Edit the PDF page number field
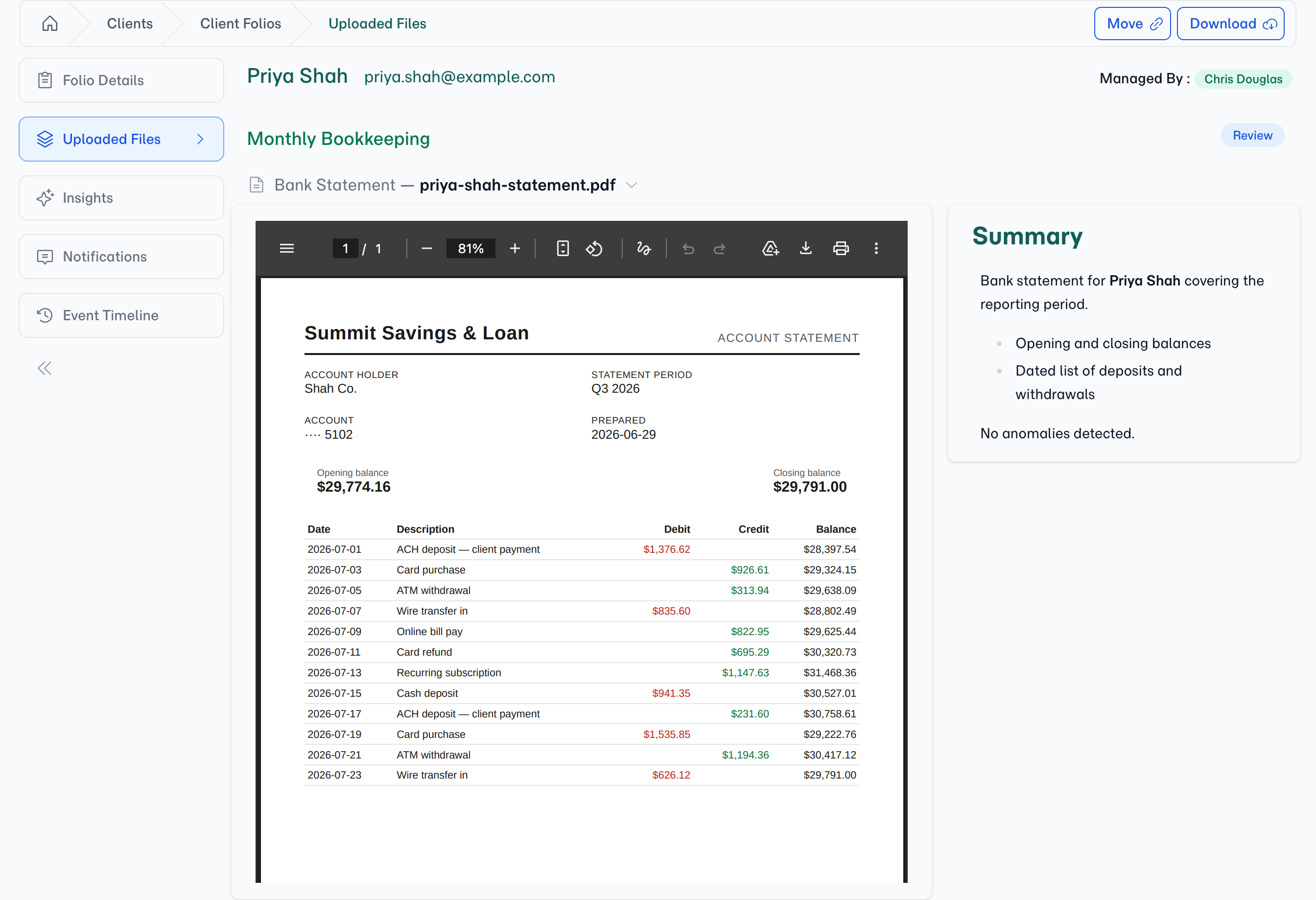The image size is (1316, 900). coord(345,248)
